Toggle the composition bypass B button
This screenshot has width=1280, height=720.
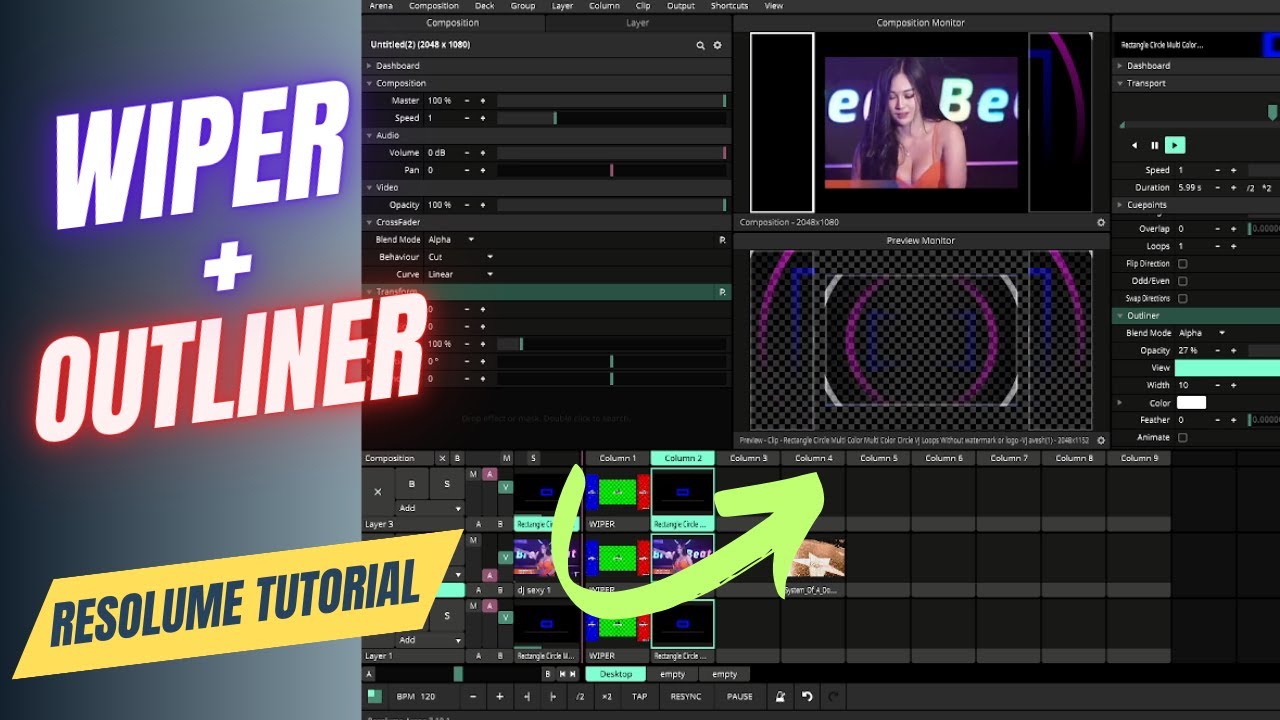(x=457, y=458)
